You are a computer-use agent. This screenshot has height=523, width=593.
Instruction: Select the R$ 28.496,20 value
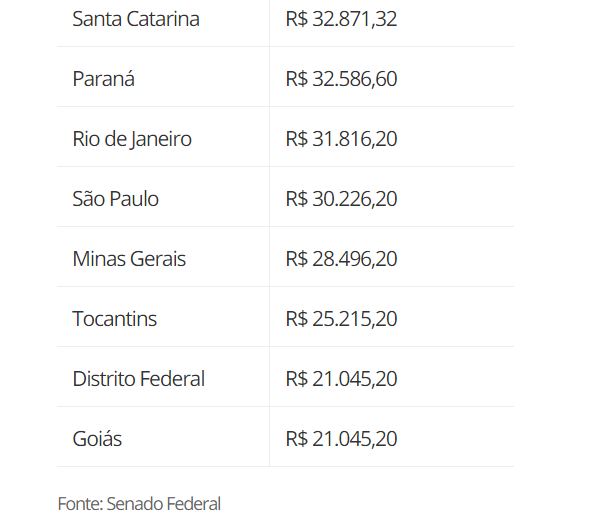341,259
